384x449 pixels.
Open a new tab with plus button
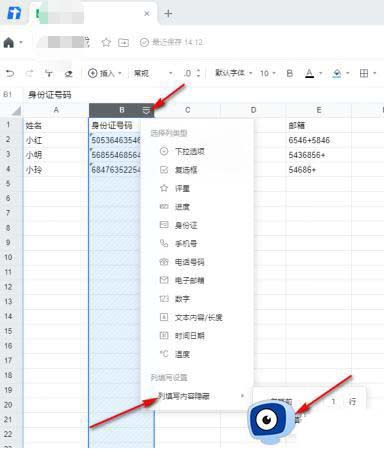tap(168, 14)
